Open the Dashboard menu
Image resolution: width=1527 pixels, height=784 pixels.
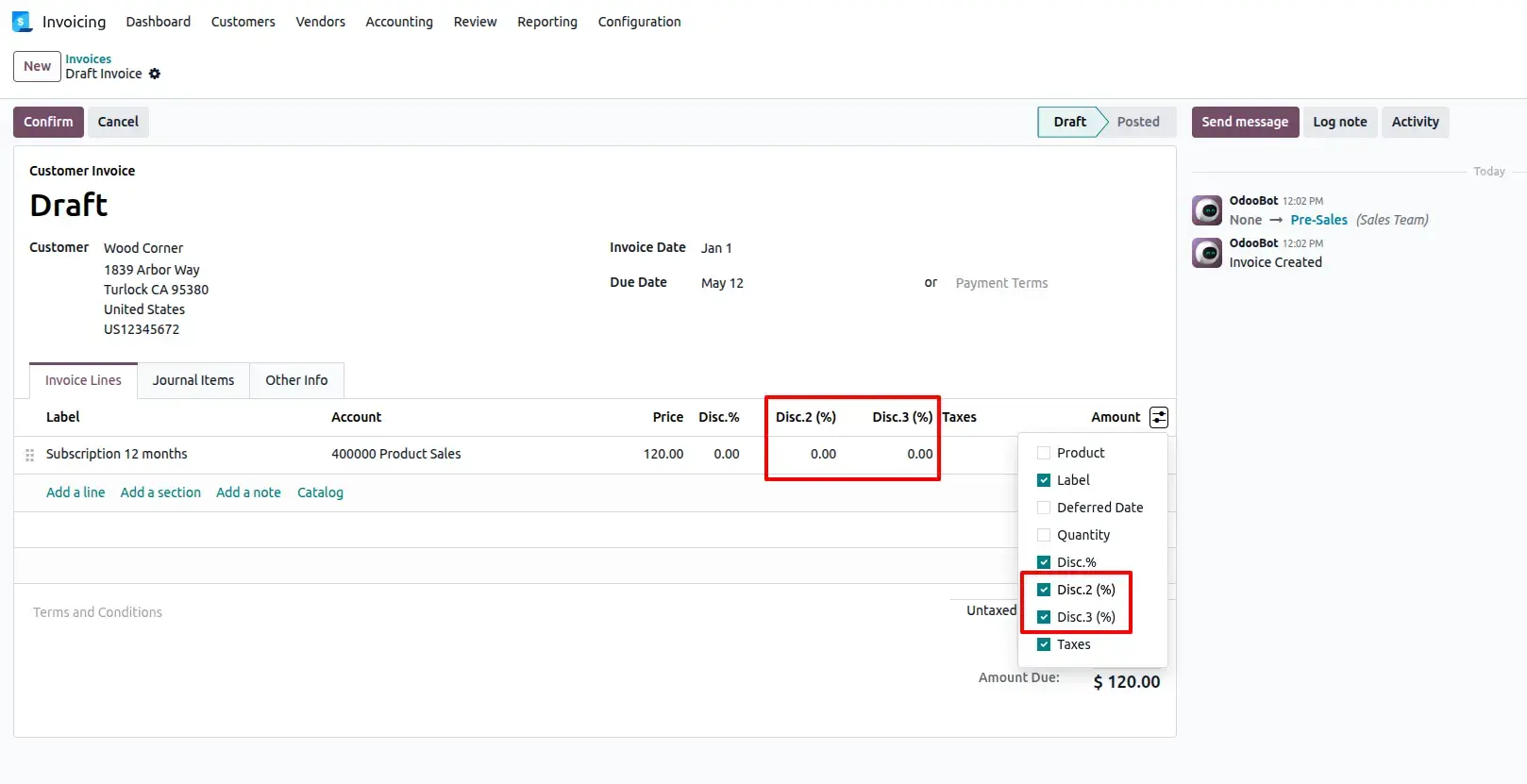coord(159,22)
